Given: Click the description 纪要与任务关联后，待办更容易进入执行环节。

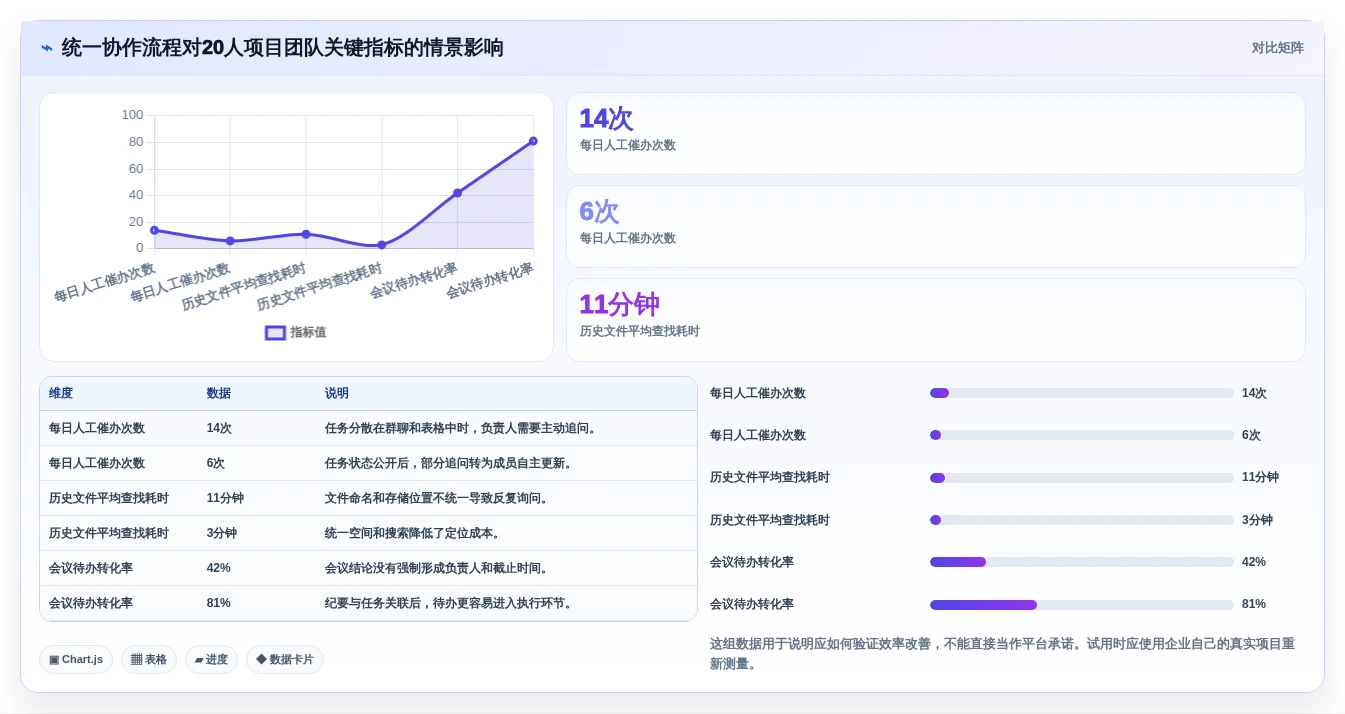Looking at the screenshot, I should pyautogui.click(x=451, y=603).
